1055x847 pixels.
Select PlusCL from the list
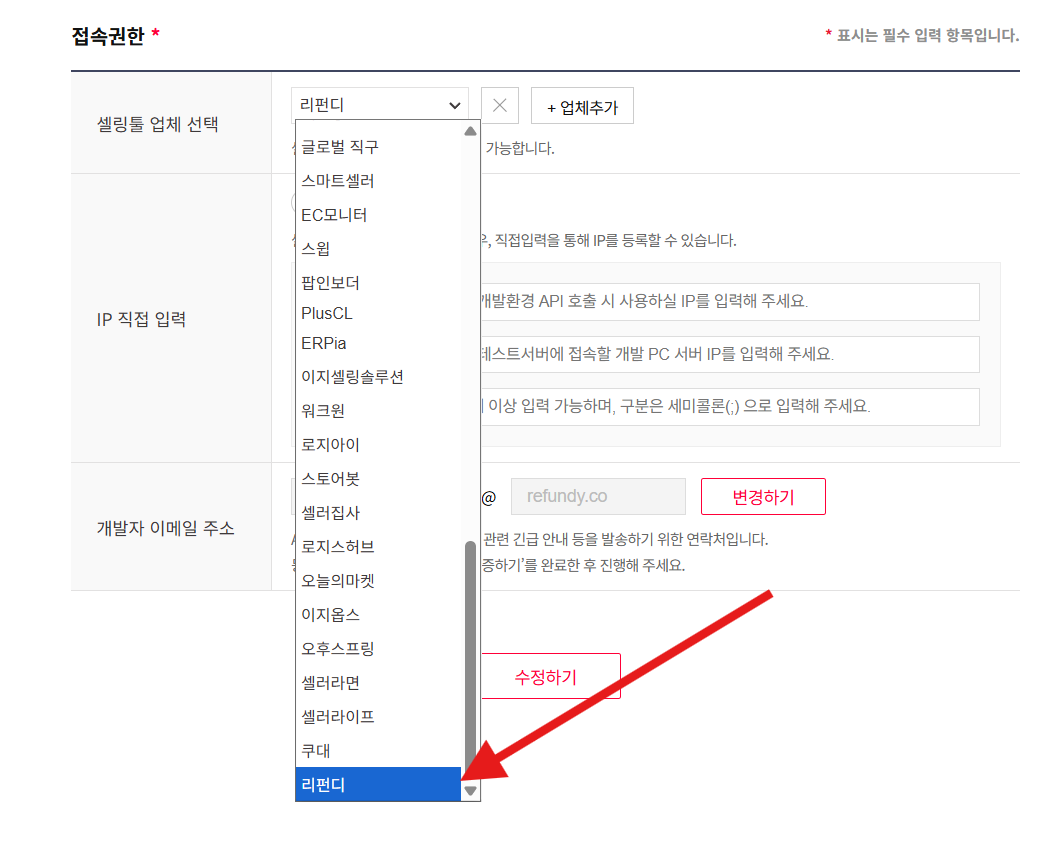pyautogui.click(x=378, y=314)
